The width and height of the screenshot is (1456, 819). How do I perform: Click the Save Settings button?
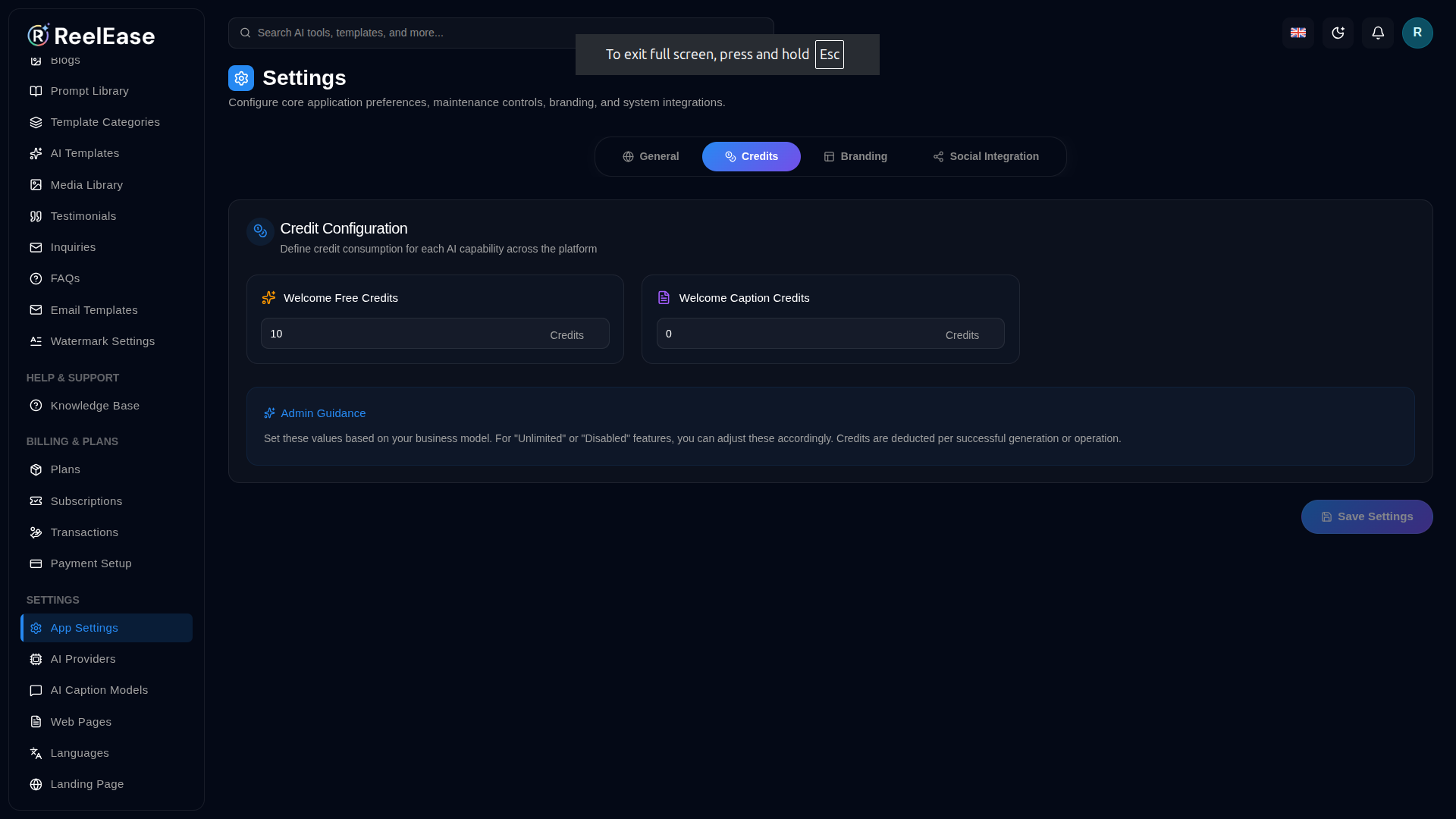1367,516
